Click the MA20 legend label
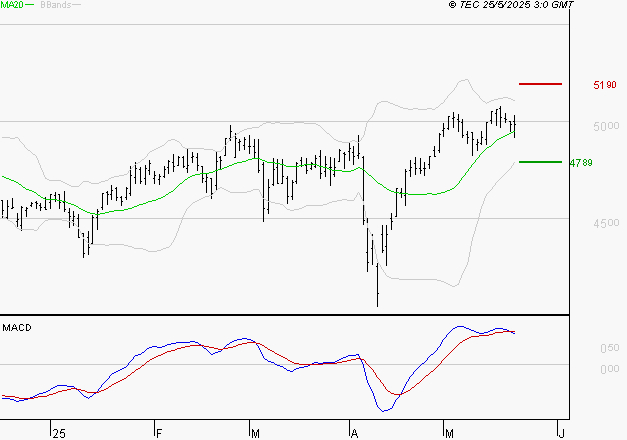Viewport: 627px width, 440px height. tap(11, 5)
